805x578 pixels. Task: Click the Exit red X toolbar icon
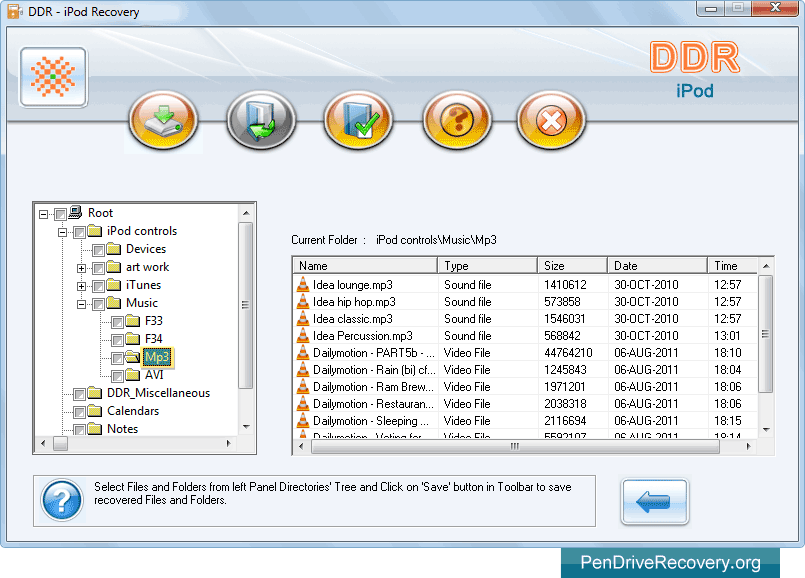coord(551,121)
